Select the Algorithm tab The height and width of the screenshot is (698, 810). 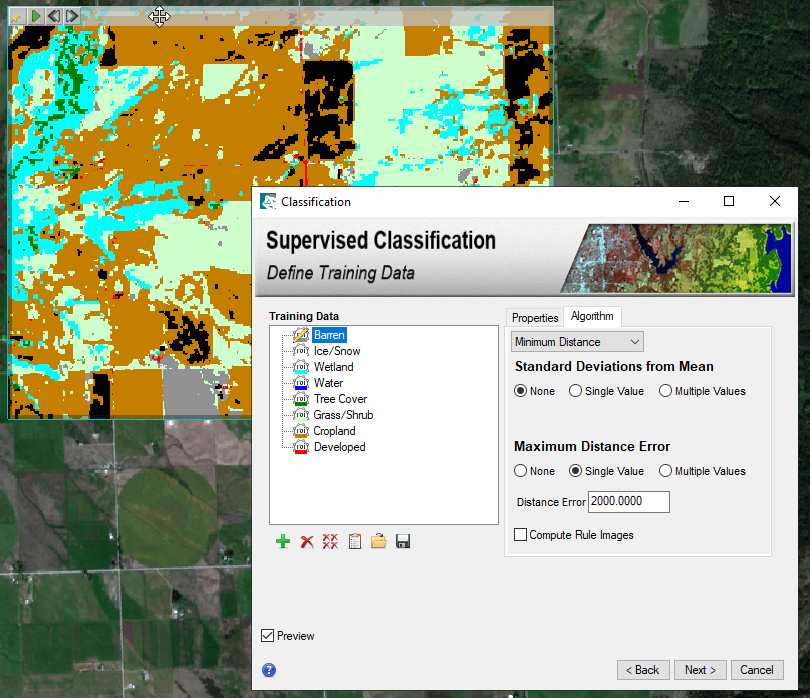(x=592, y=316)
